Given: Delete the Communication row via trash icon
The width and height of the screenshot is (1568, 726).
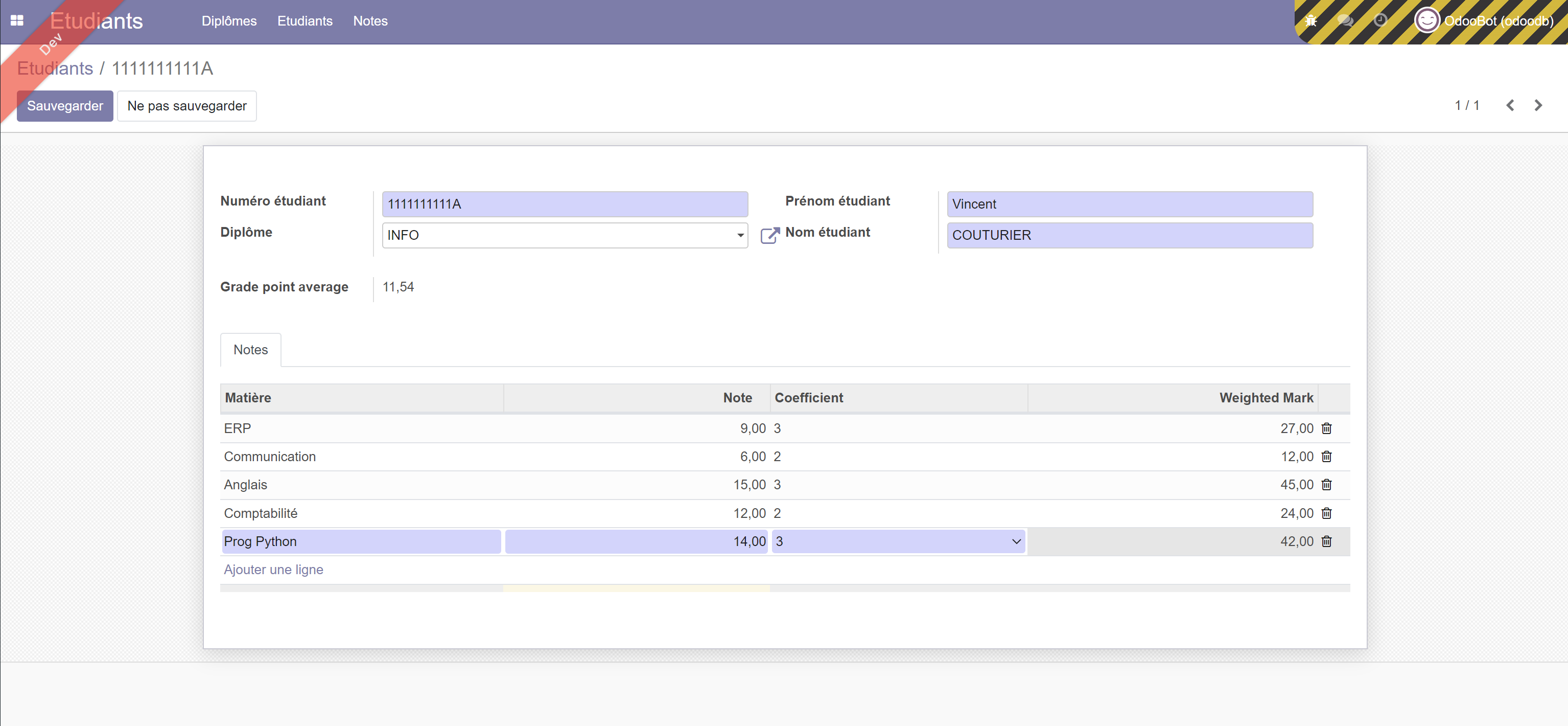Looking at the screenshot, I should point(1326,457).
